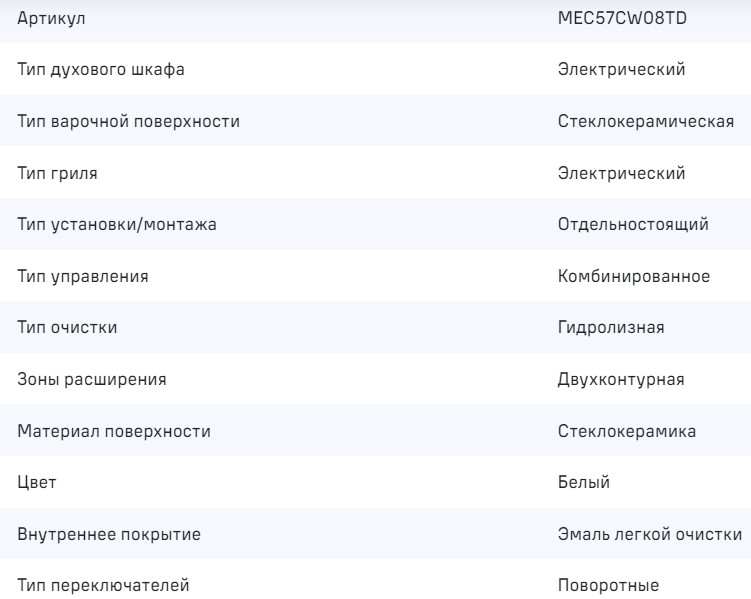Click the 'Поворотные' switch type value
751x599 pixels.
coord(609,586)
